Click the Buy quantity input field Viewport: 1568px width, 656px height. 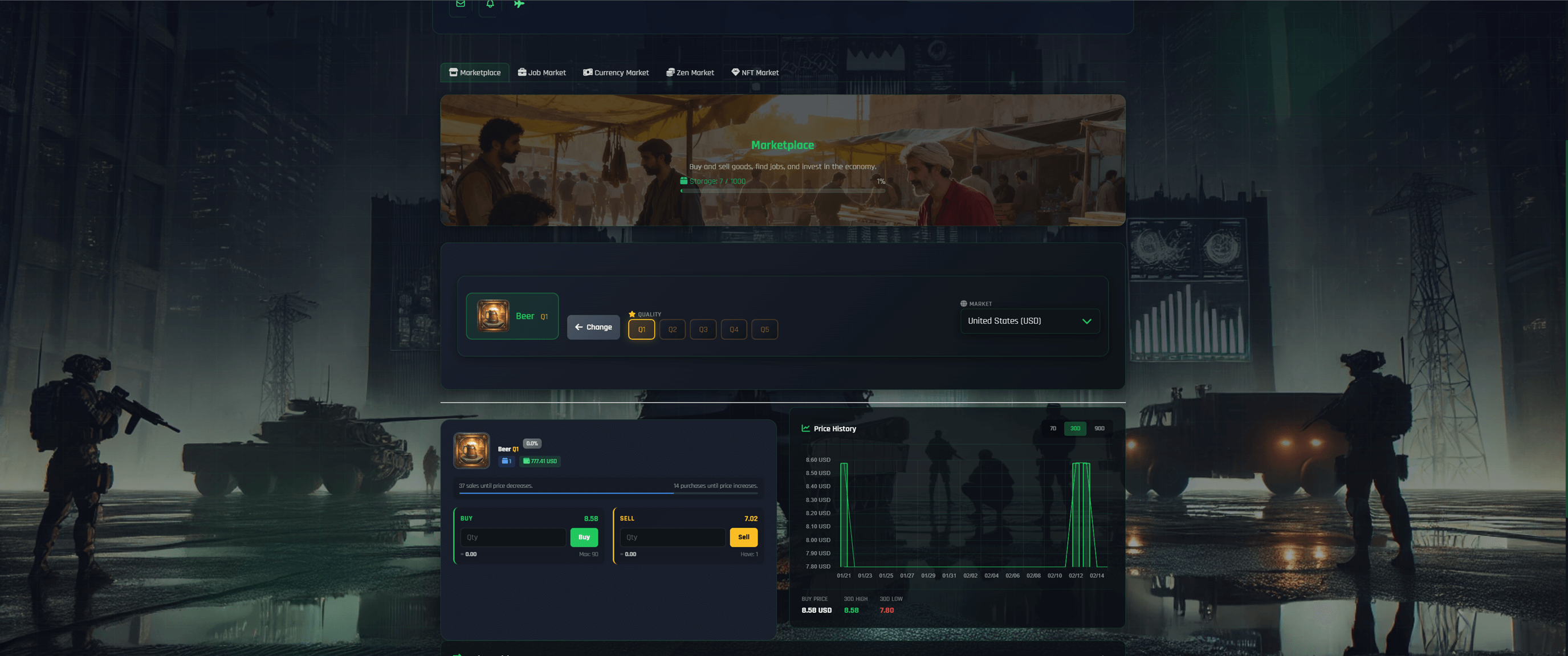point(512,537)
